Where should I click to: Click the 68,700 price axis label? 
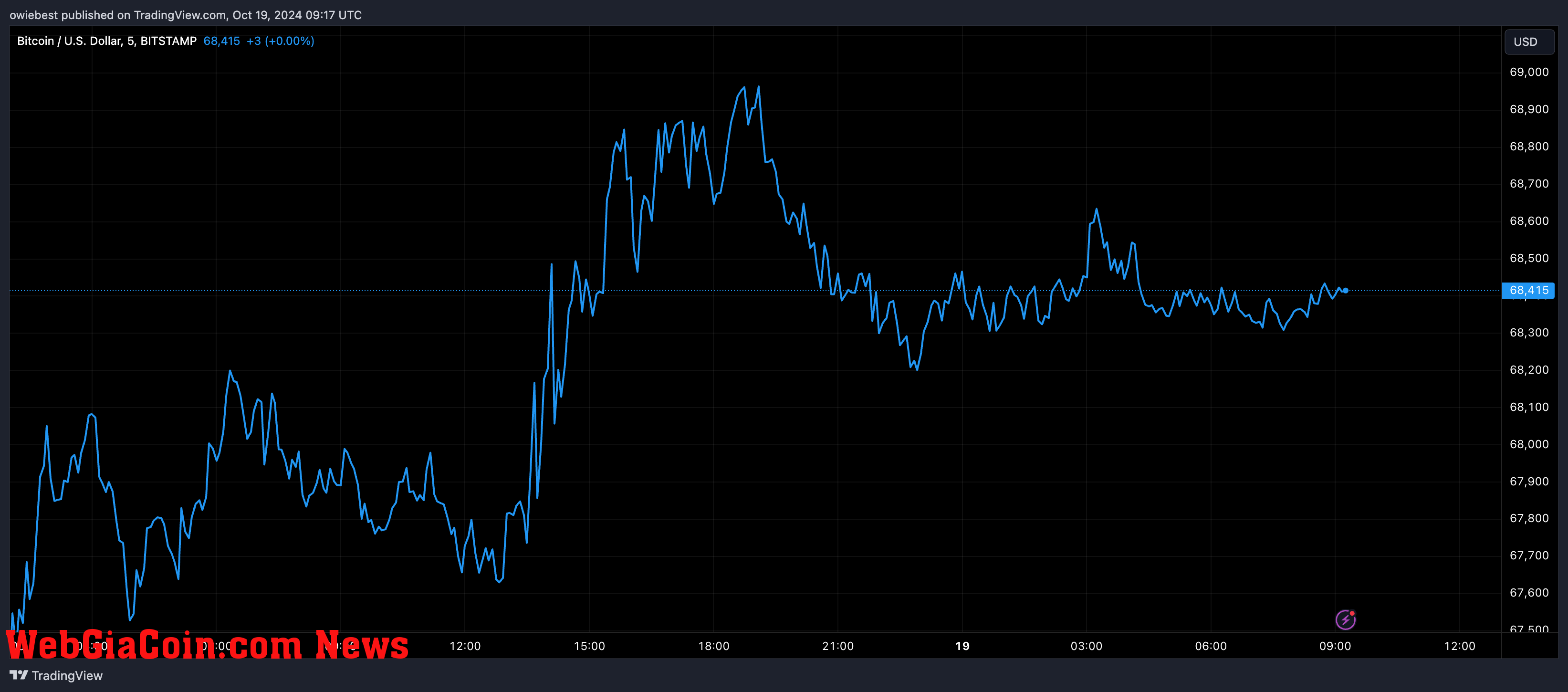click(x=1529, y=183)
